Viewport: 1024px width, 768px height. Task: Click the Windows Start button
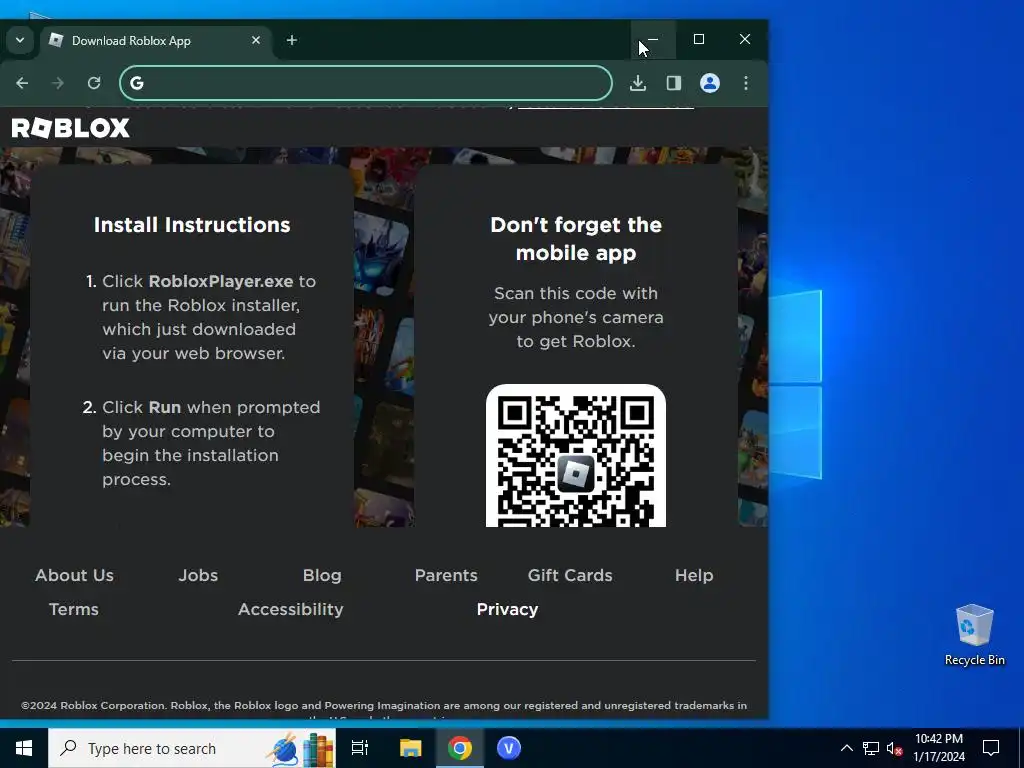click(x=24, y=748)
